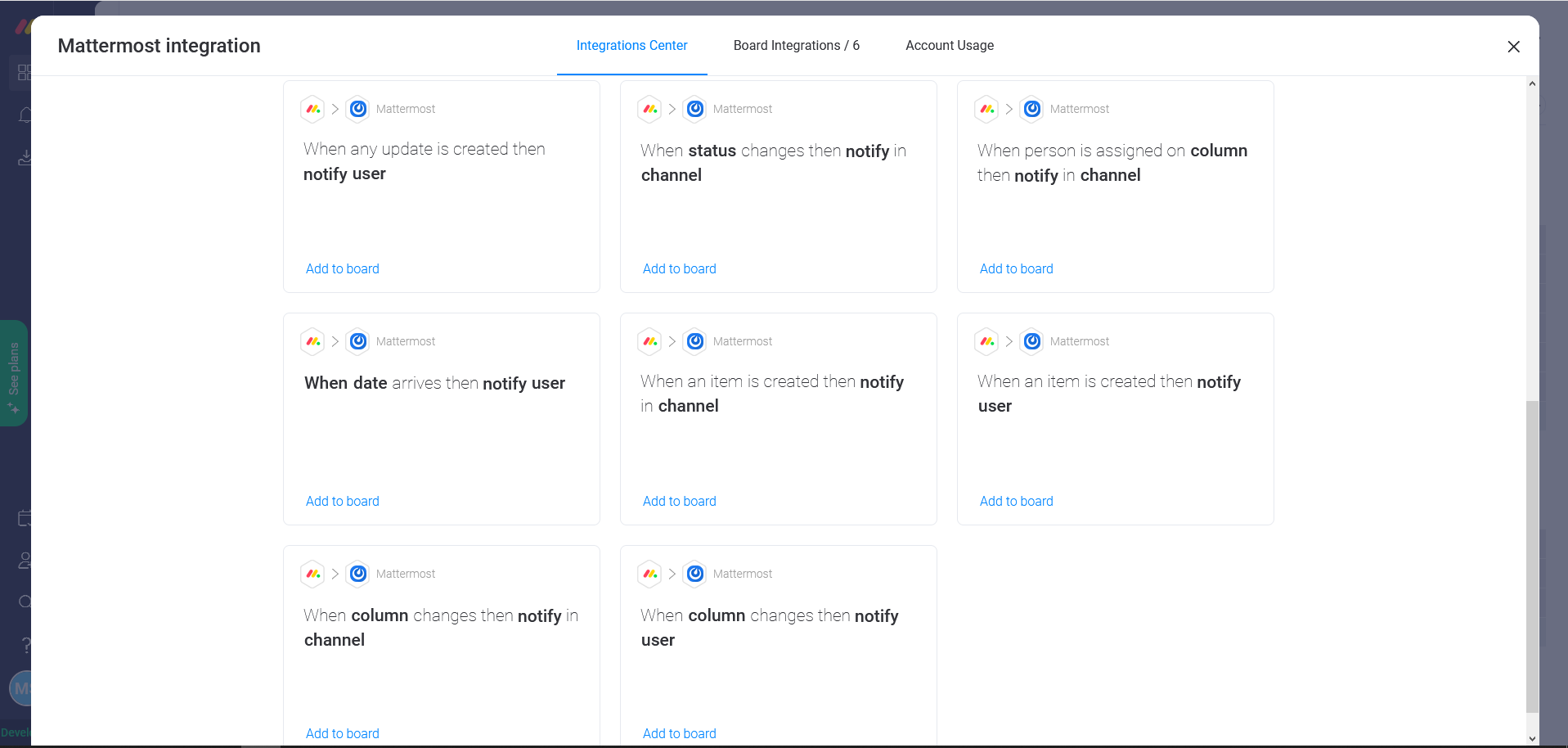
Task: Close the Mattermost integration dialog
Action: 1512,47
